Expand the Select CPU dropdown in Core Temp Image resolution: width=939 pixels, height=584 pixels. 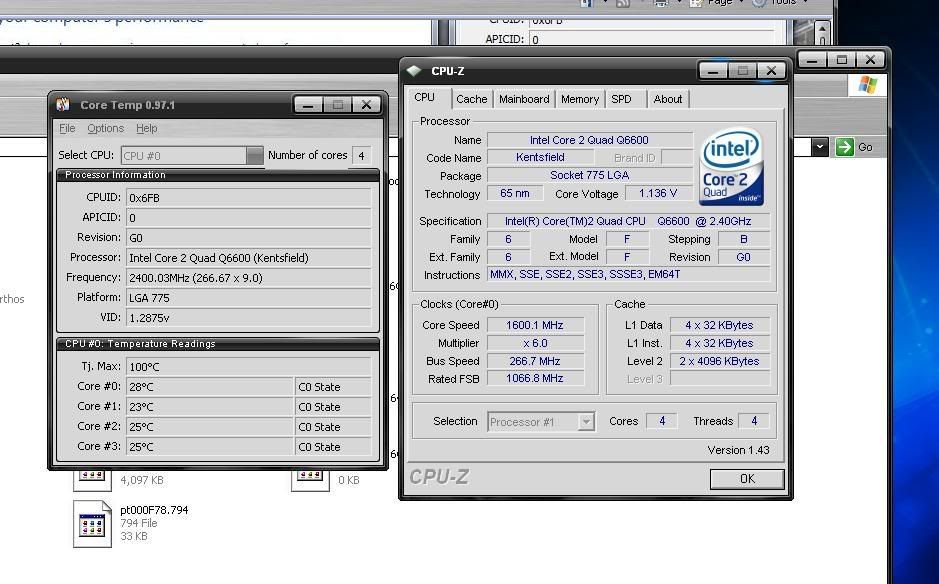click(x=254, y=155)
